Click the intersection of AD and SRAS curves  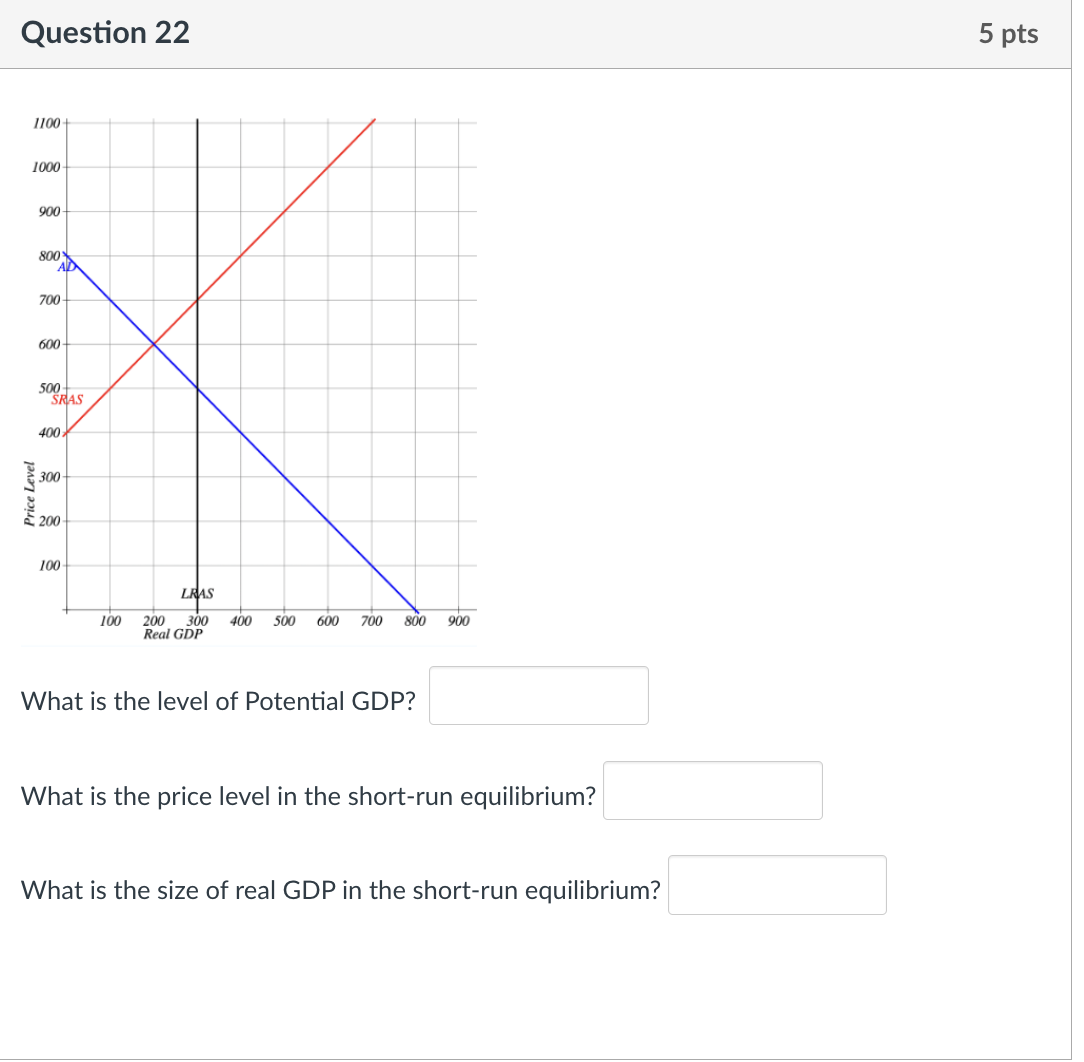(x=155, y=343)
